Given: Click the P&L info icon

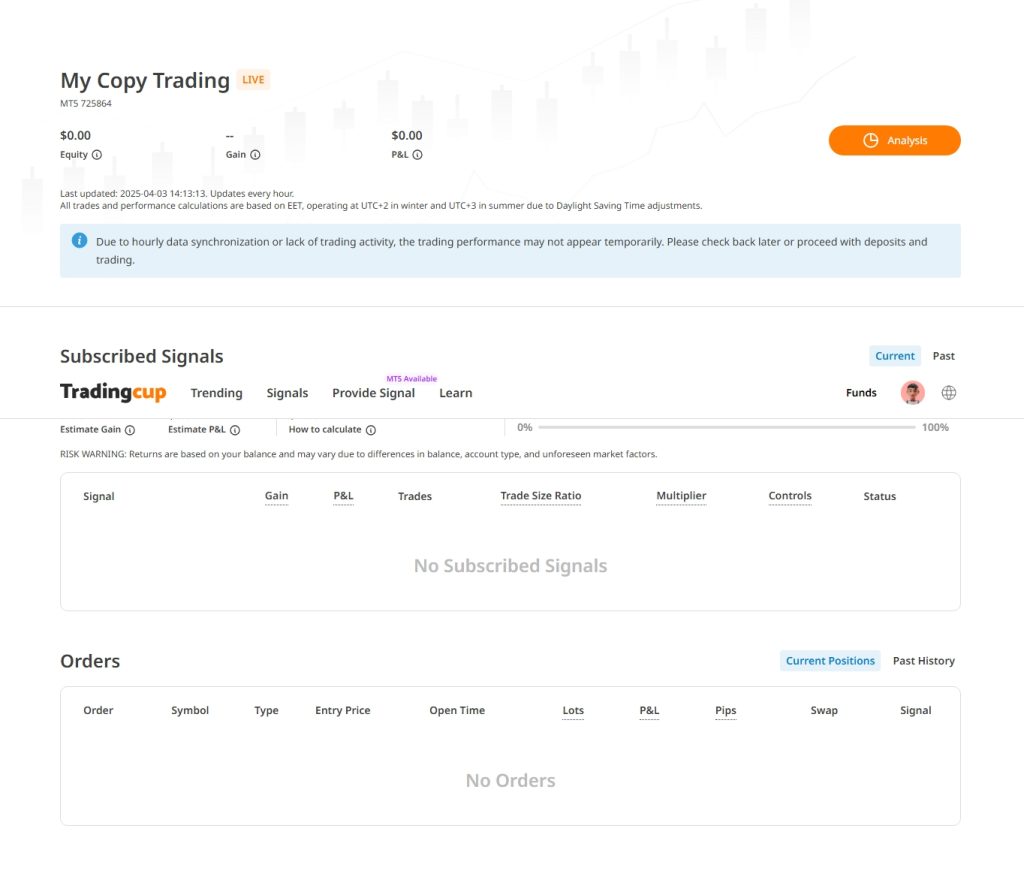Looking at the screenshot, I should pos(417,155).
